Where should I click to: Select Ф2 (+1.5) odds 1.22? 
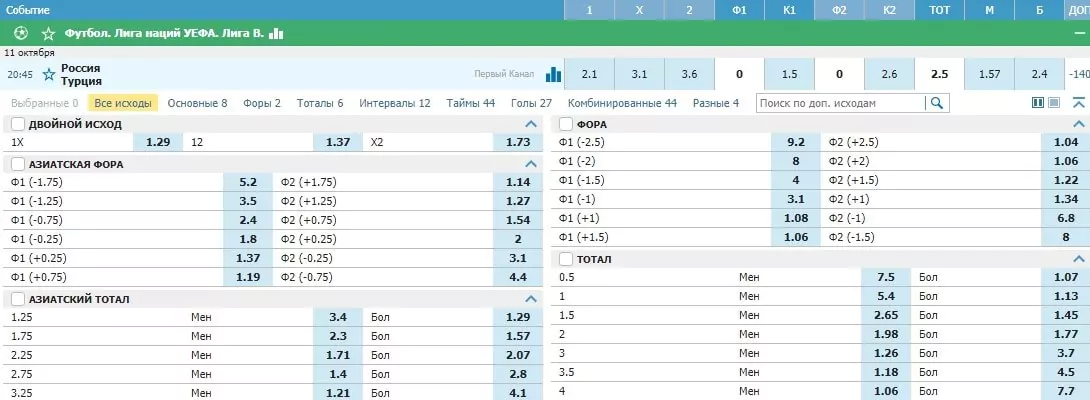1066,180
